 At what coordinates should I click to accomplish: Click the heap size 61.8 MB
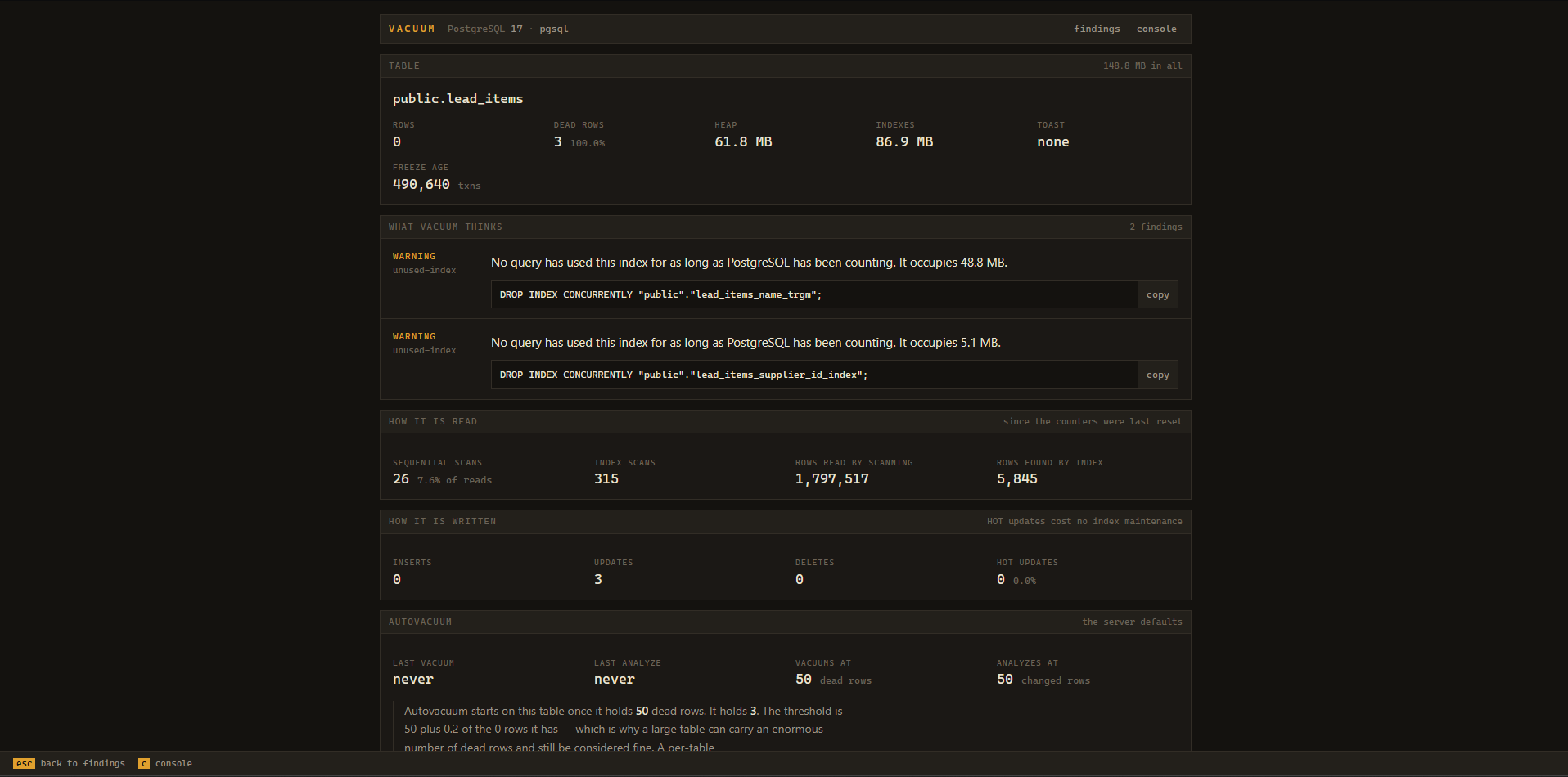743,141
